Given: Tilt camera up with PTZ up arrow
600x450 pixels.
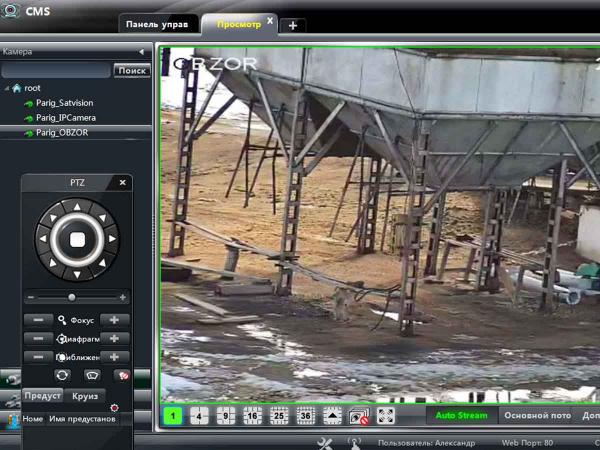Looking at the screenshot, I should tap(76, 207).
